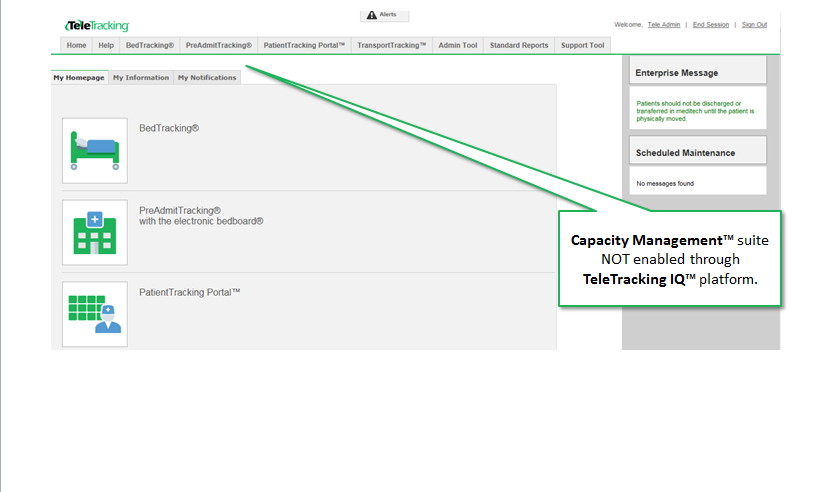
Task: Switch to the My Information tab
Action: pos(141,77)
